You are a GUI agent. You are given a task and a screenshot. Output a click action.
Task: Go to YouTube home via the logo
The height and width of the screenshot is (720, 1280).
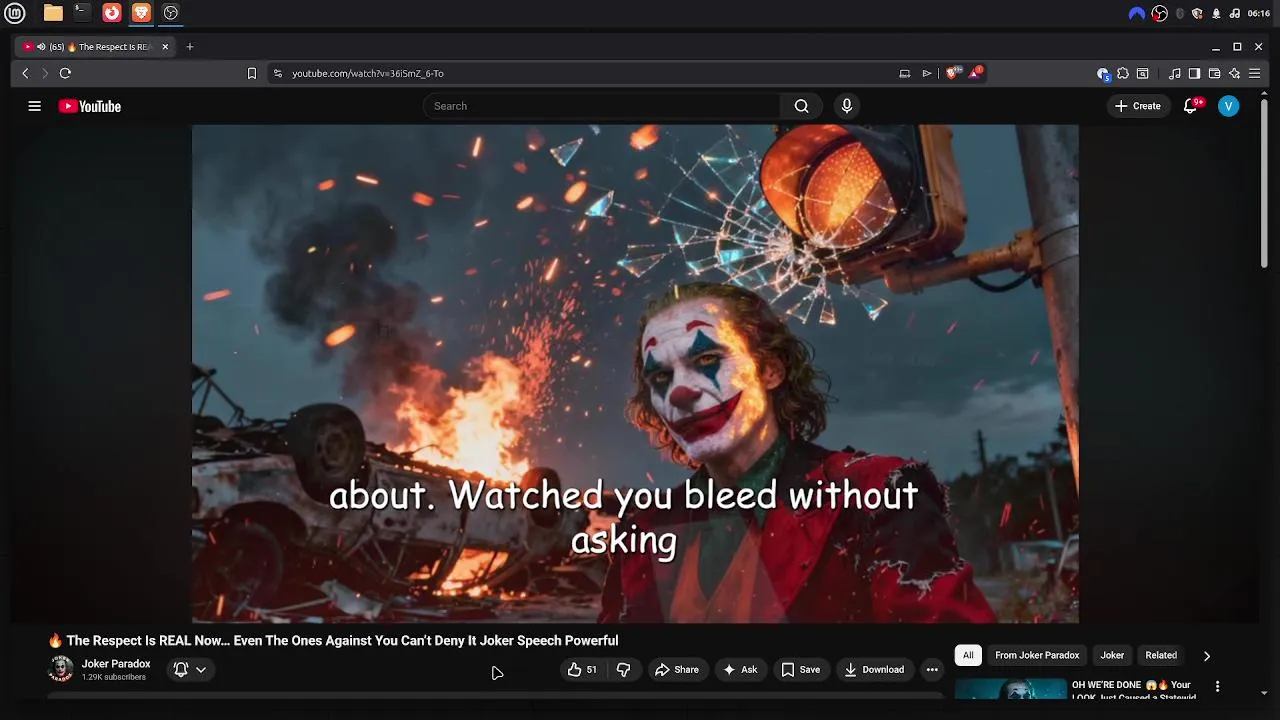[90, 106]
